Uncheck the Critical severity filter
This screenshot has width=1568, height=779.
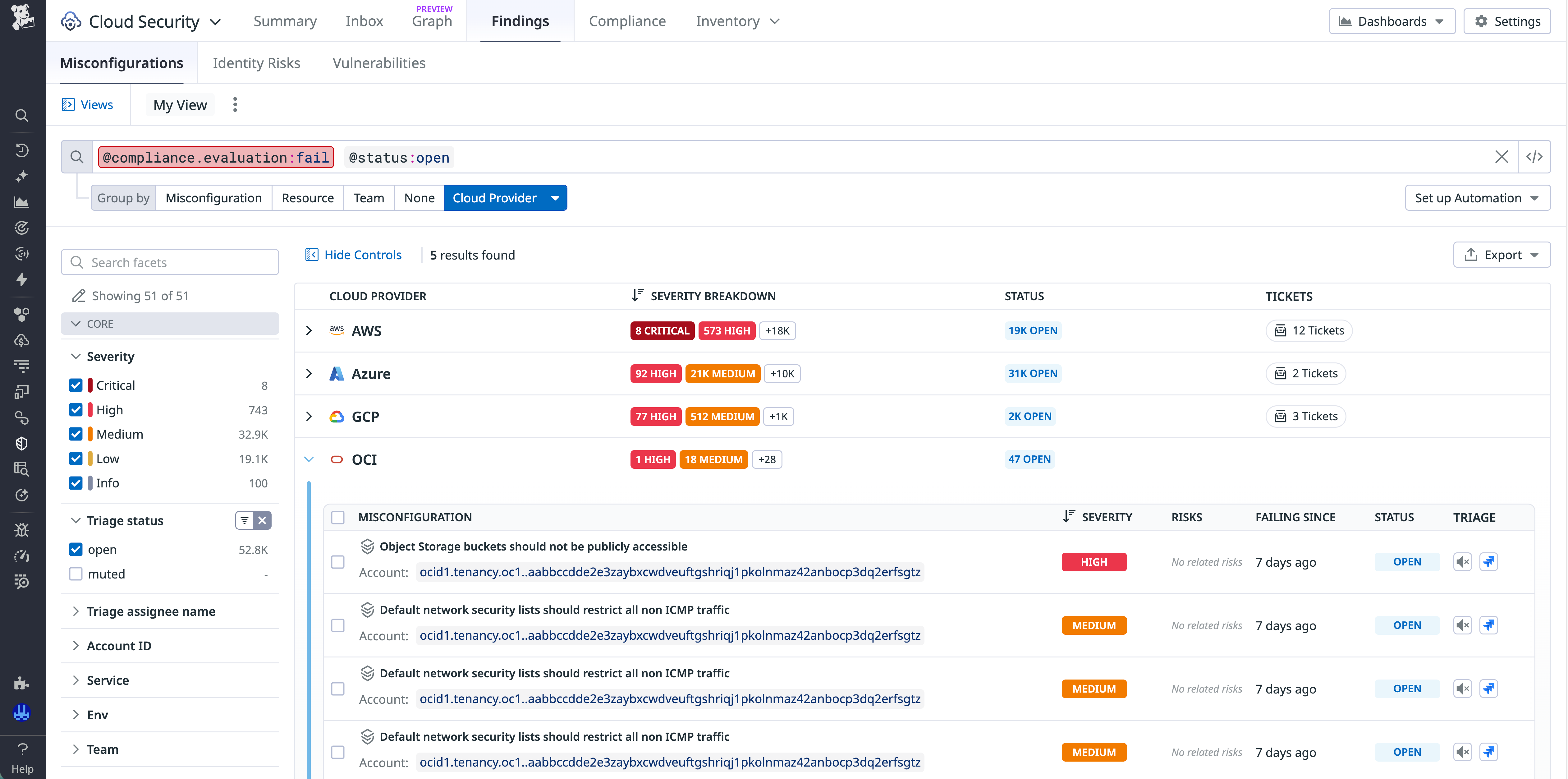(76, 385)
